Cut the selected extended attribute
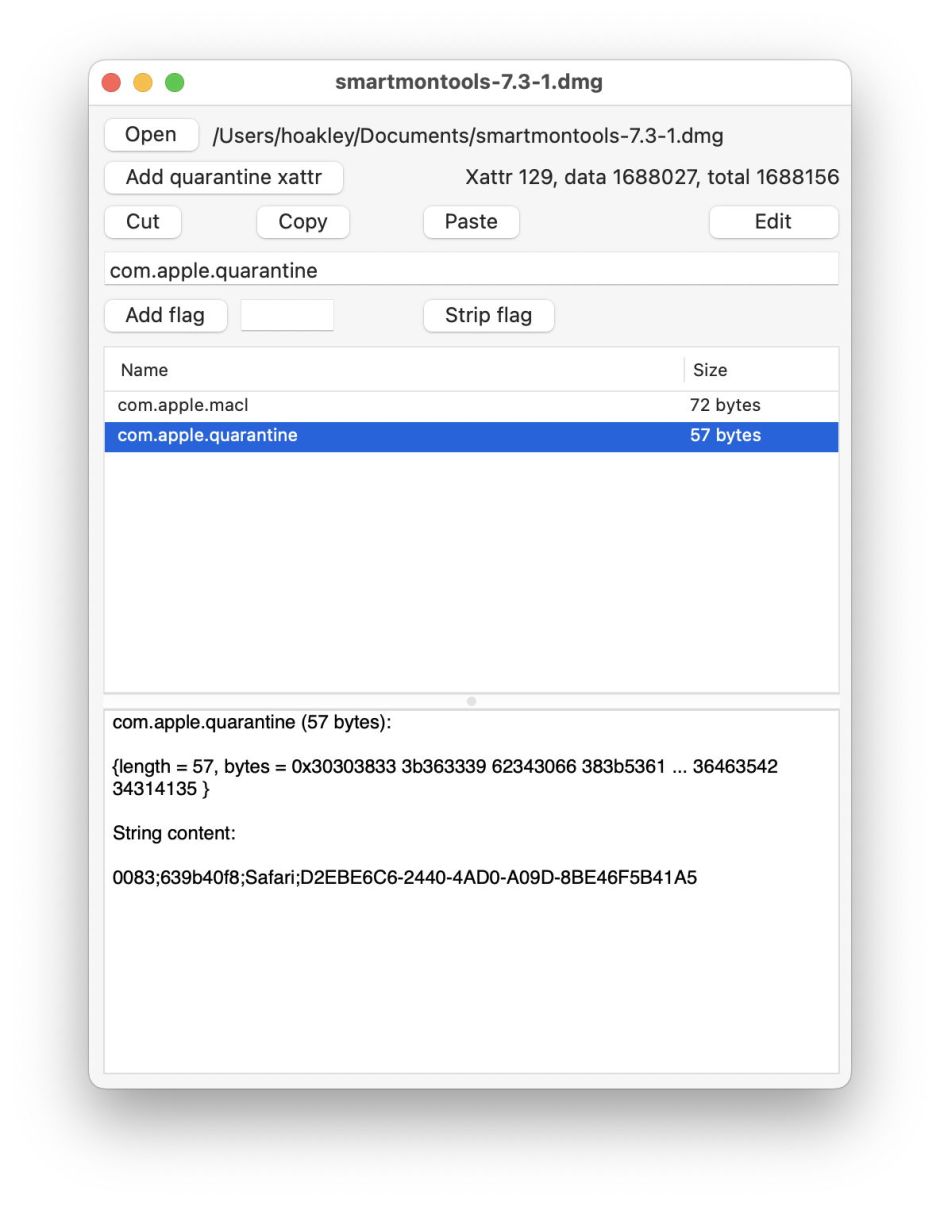940x1206 pixels. [x=142, y=222]
